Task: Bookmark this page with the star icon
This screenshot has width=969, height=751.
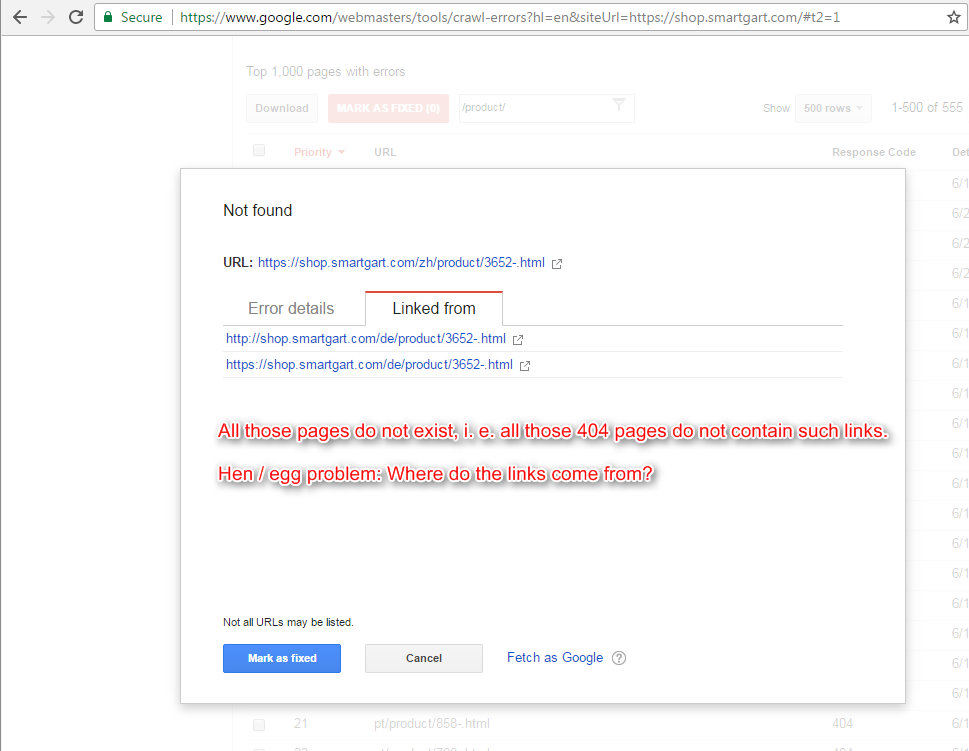Action: point(954,17)
